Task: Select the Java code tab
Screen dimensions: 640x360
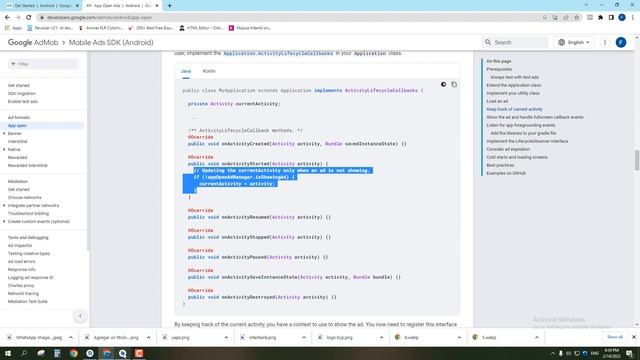Action: pos(186,71)
